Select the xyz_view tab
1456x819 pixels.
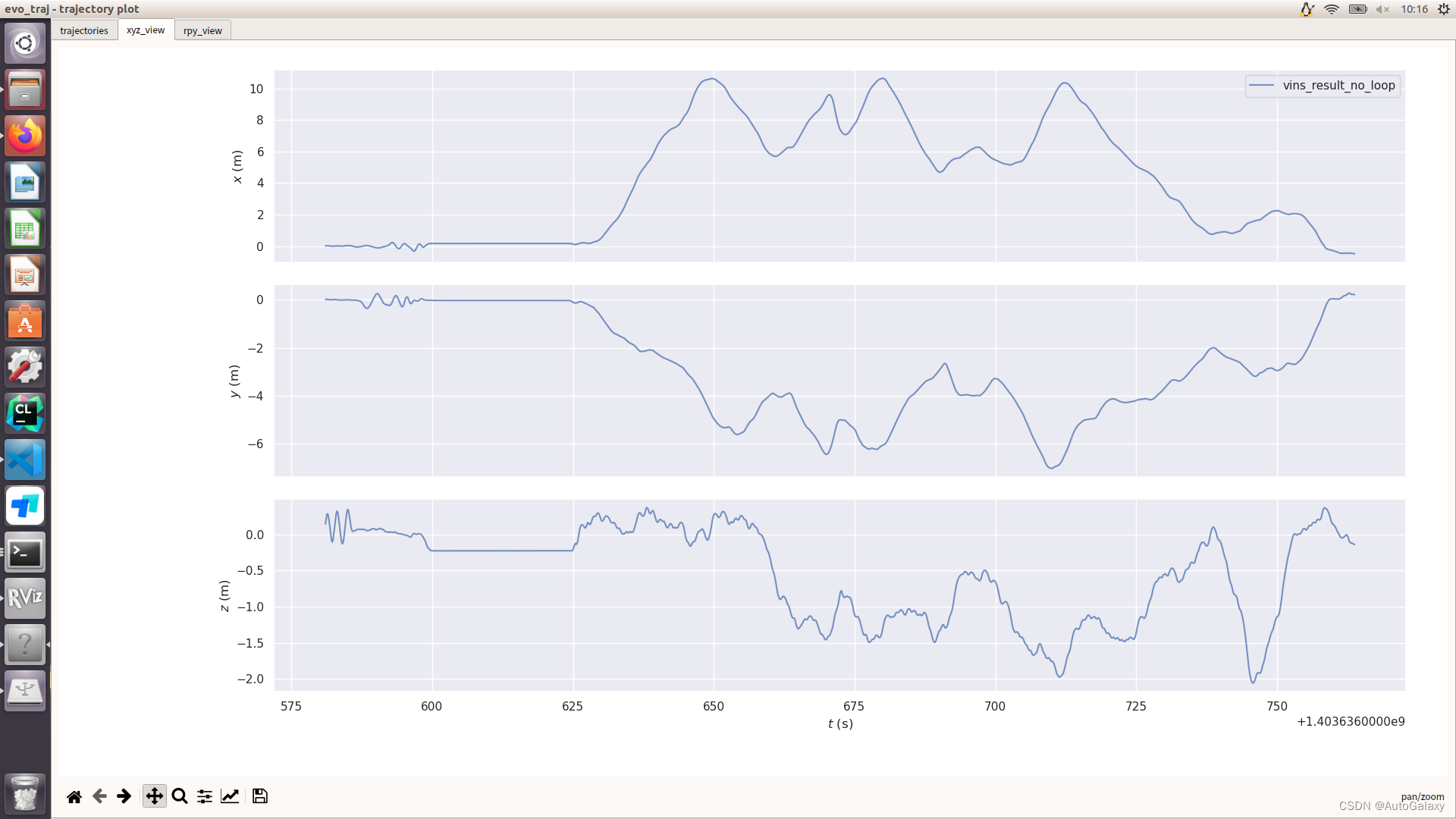click(146, 30)
